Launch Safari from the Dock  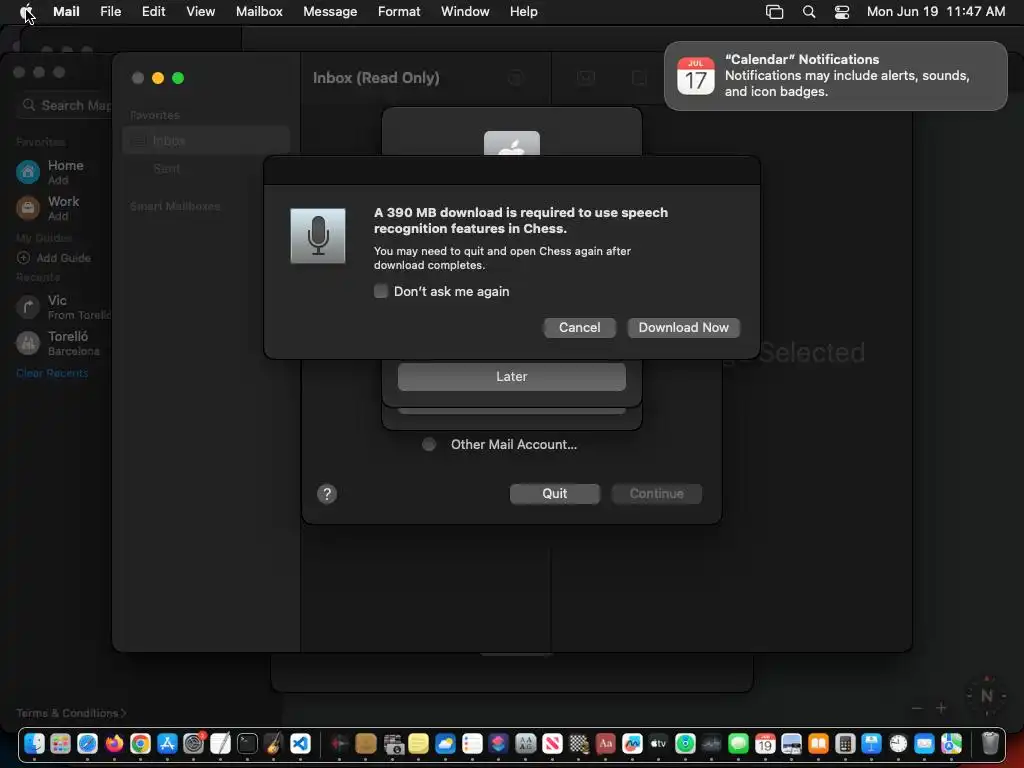tap(88, 743)
